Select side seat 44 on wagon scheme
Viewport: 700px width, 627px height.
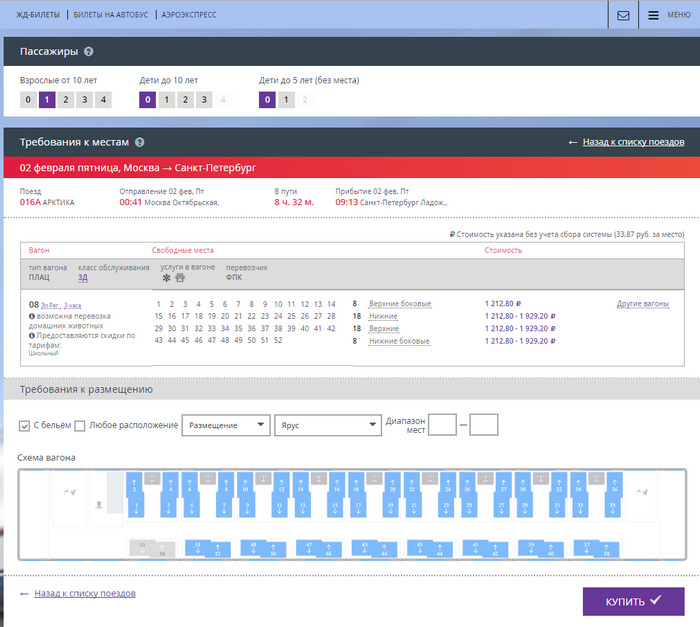[440, 550]
